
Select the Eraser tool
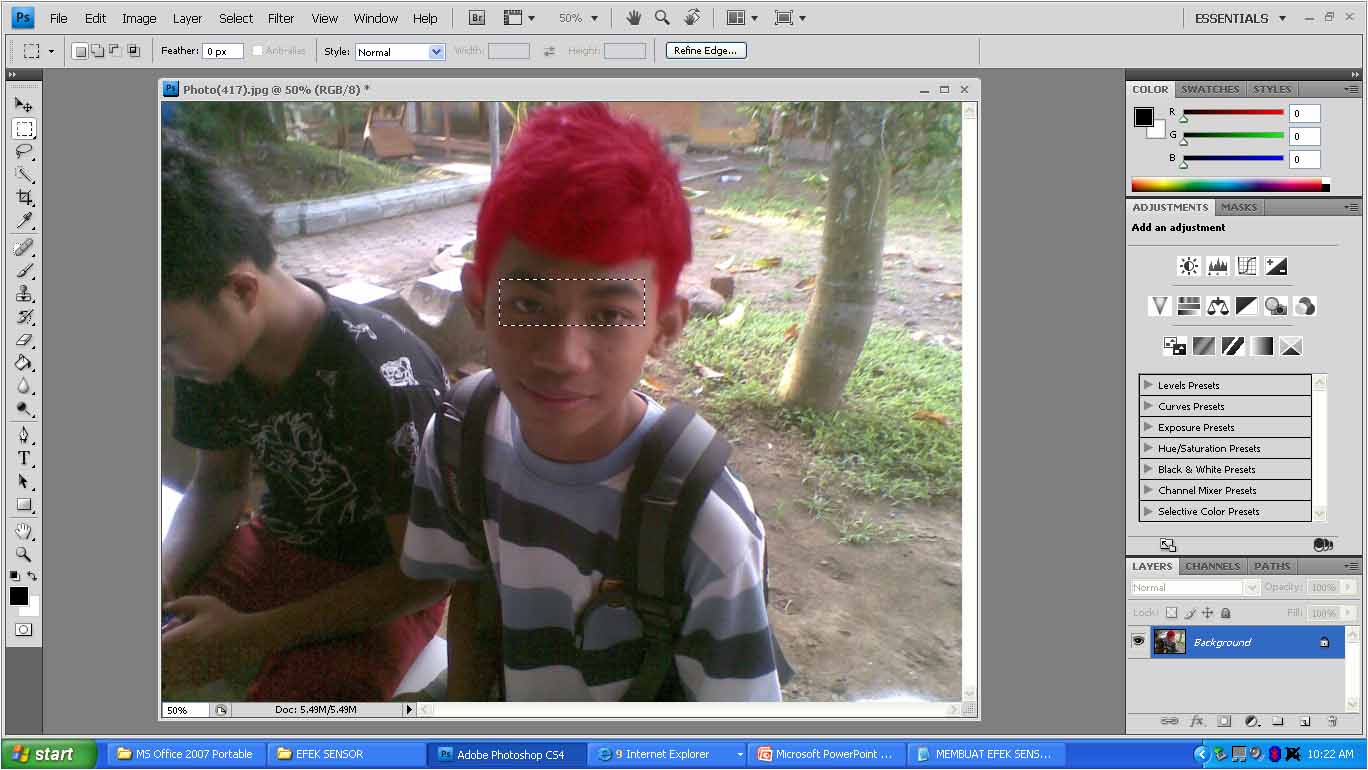point(24,340)
